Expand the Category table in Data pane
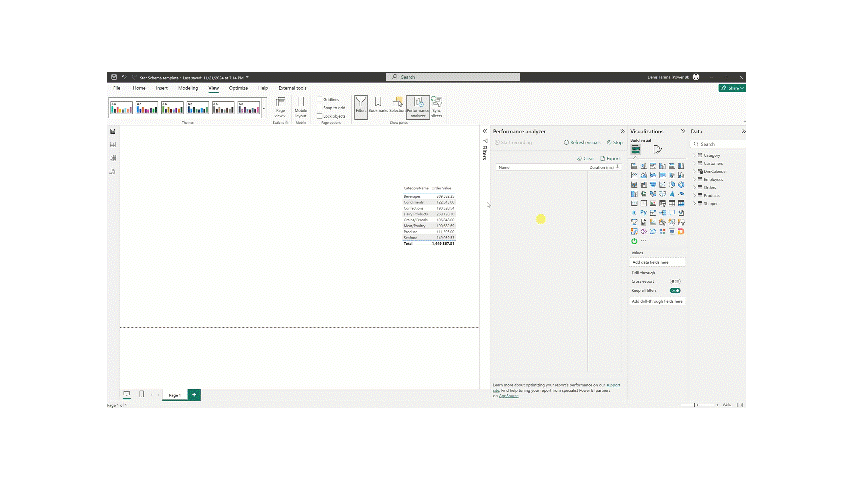 tap(697, 156)
